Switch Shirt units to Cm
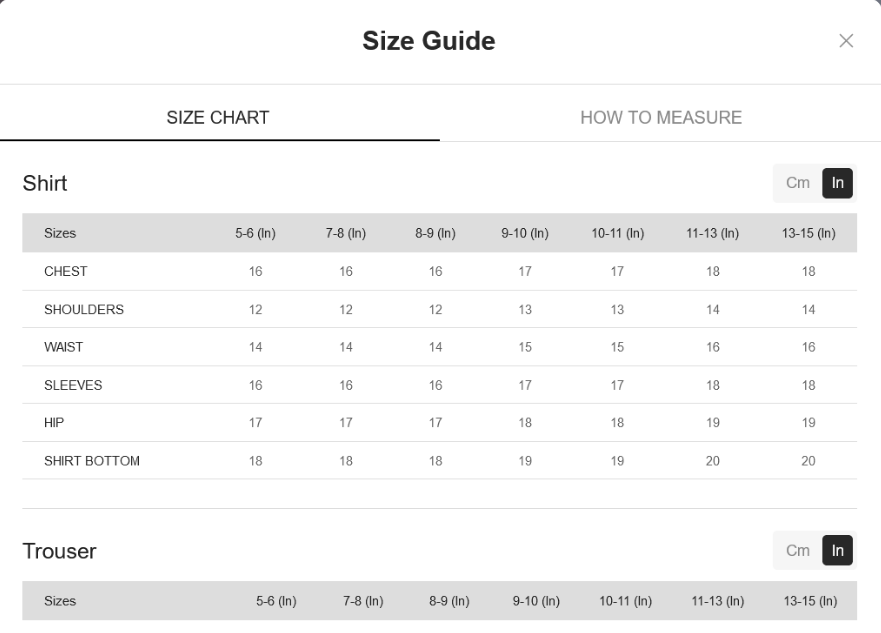Image resolution: width=881 pixels, height=633 pixels. click(797, 183)
